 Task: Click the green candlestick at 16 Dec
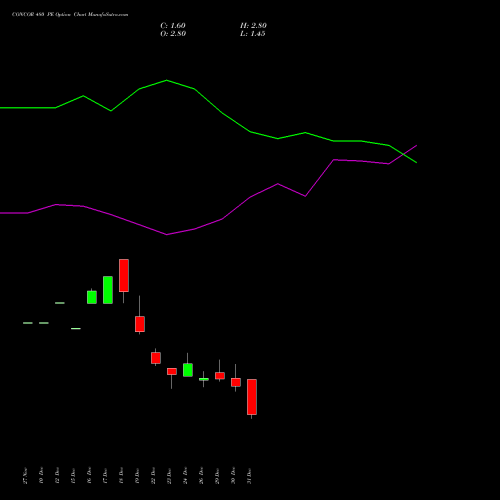click(92, 297)
